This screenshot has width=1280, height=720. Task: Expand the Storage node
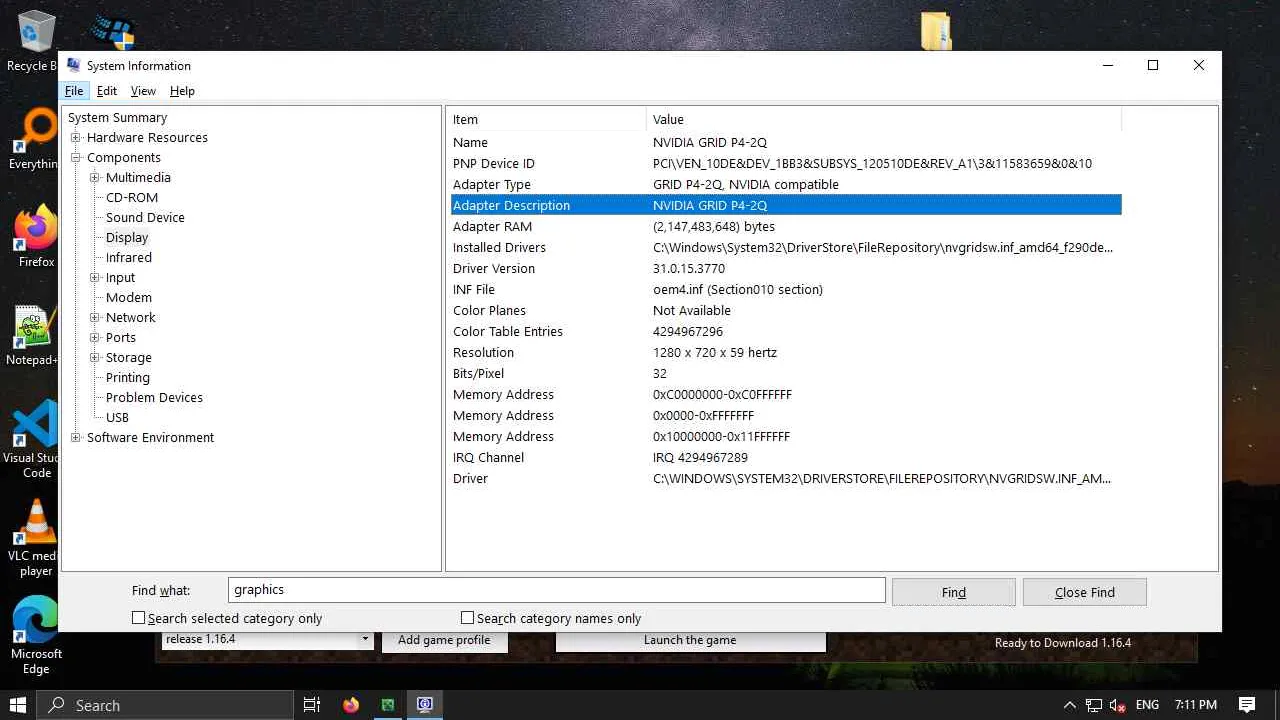[95, 358]
